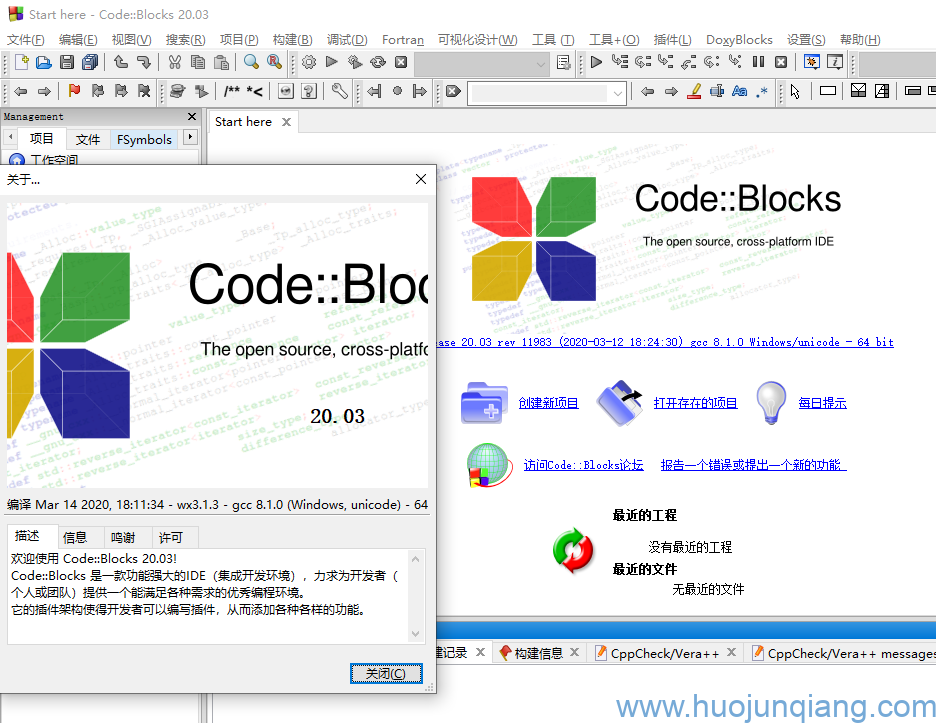Open Replace with the R magnifier icon
Screen dimensions: 936x723
[x=275, y=62]
